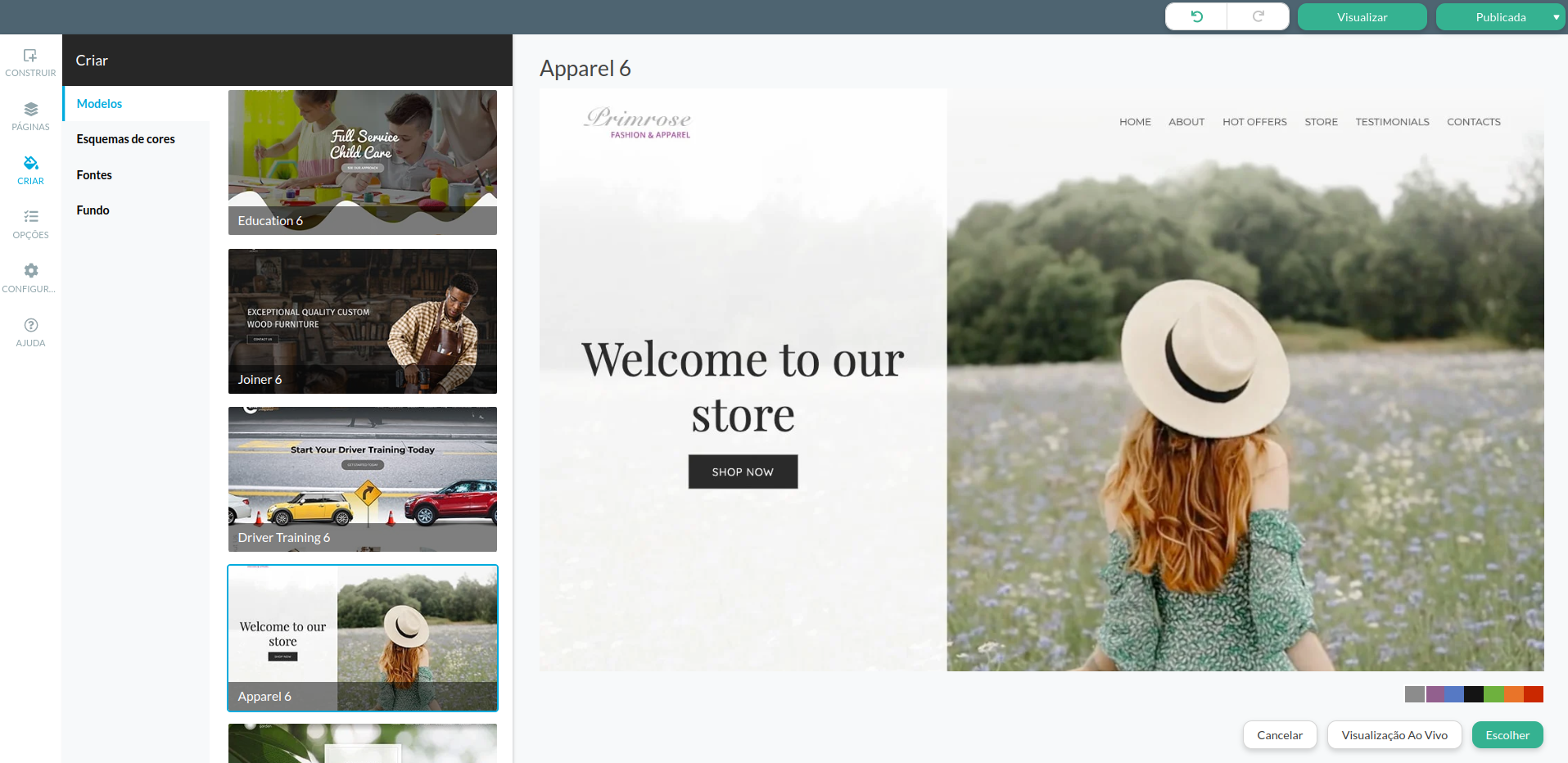The height and width of the screenshot is (763, 1568).
Task: Select the Joiner 6 template thumbnail
Action: pyautogui.click(x=362, y=321)
